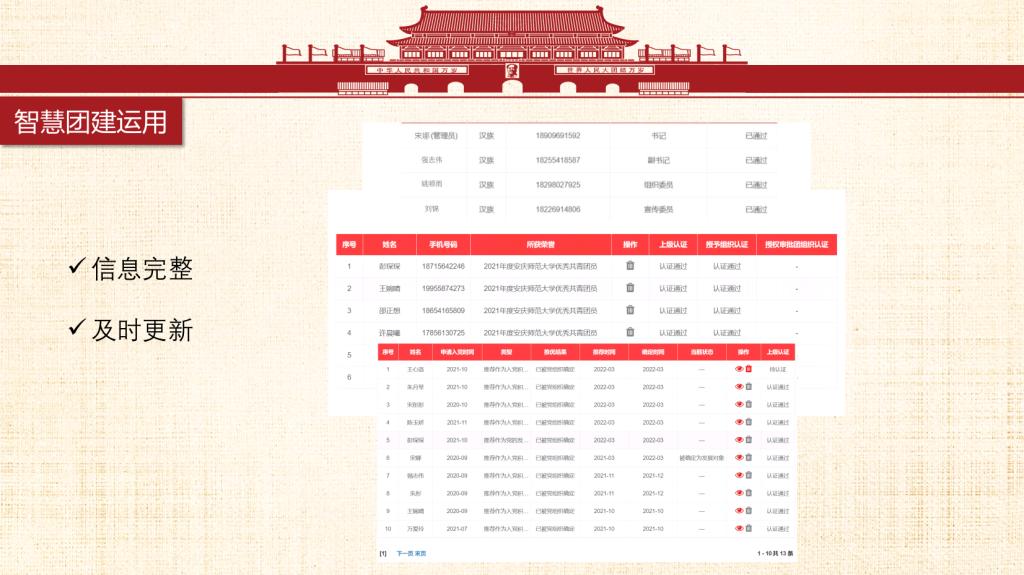1024x575 pixels.
Task: Click the page [1] indicator
Action: tap(383, 552)
